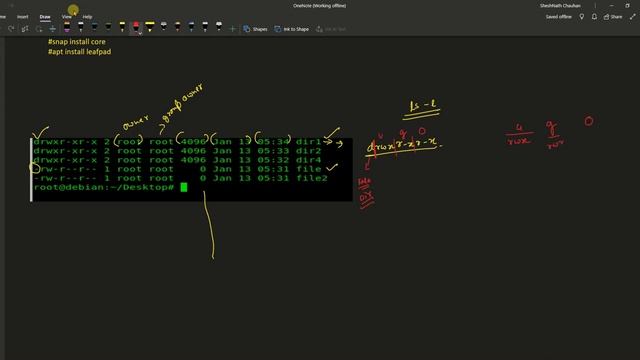The height and width of the screenshot is (360, 640).
Task: Open the Shapes tool
Action: click(x=256, y=29)
